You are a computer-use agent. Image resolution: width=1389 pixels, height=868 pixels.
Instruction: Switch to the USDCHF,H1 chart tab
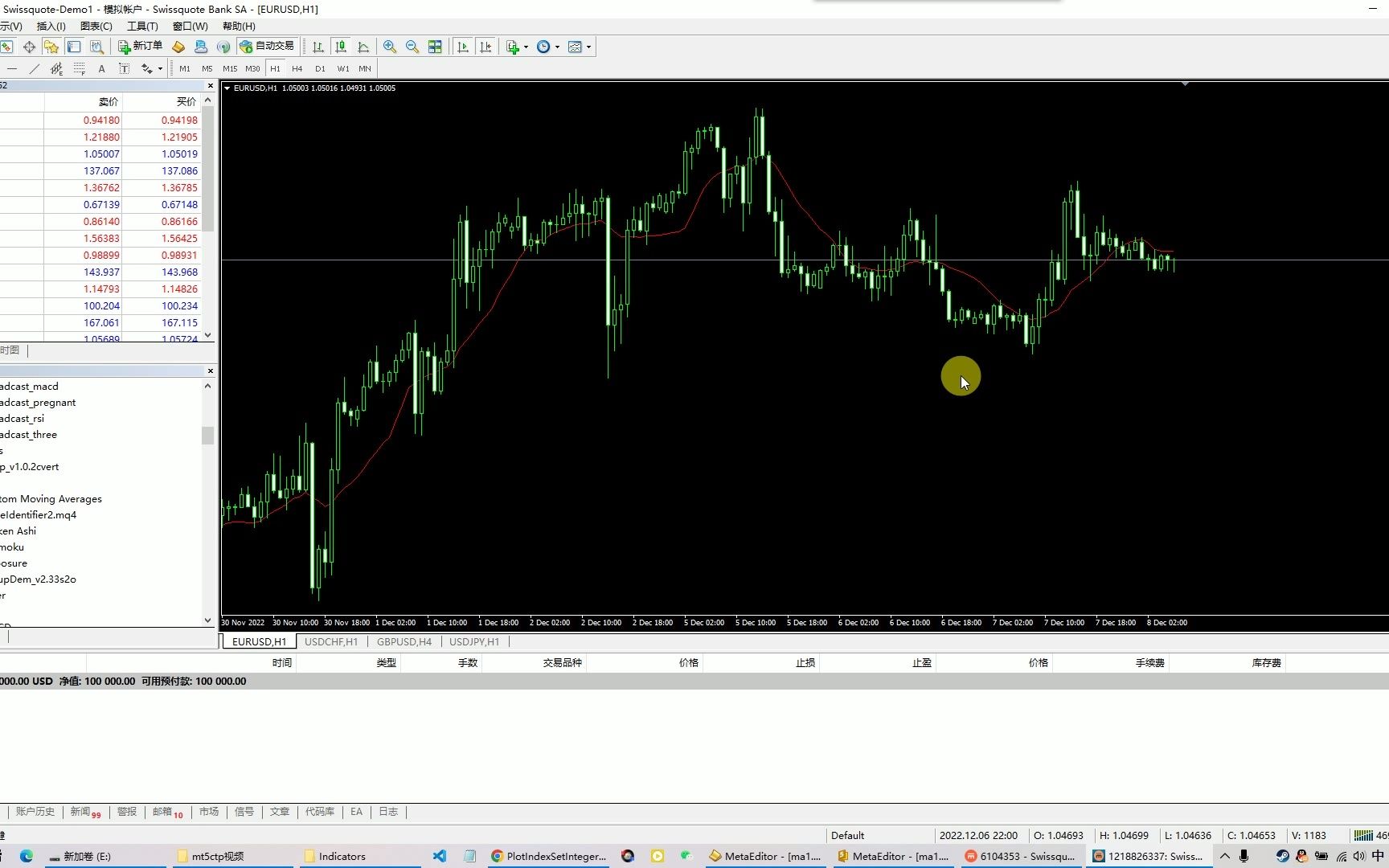331,641
